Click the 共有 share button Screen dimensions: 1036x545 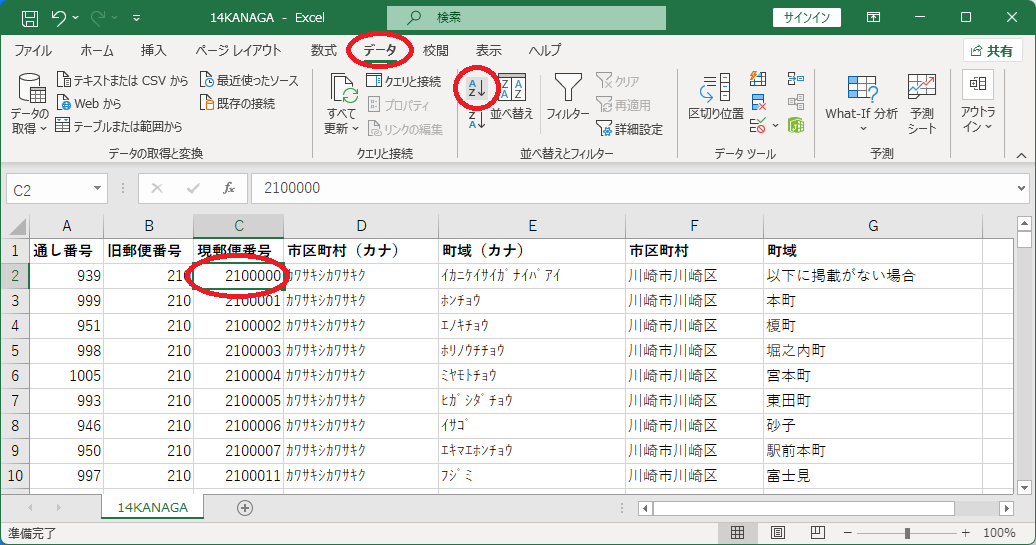coord(992,51)
